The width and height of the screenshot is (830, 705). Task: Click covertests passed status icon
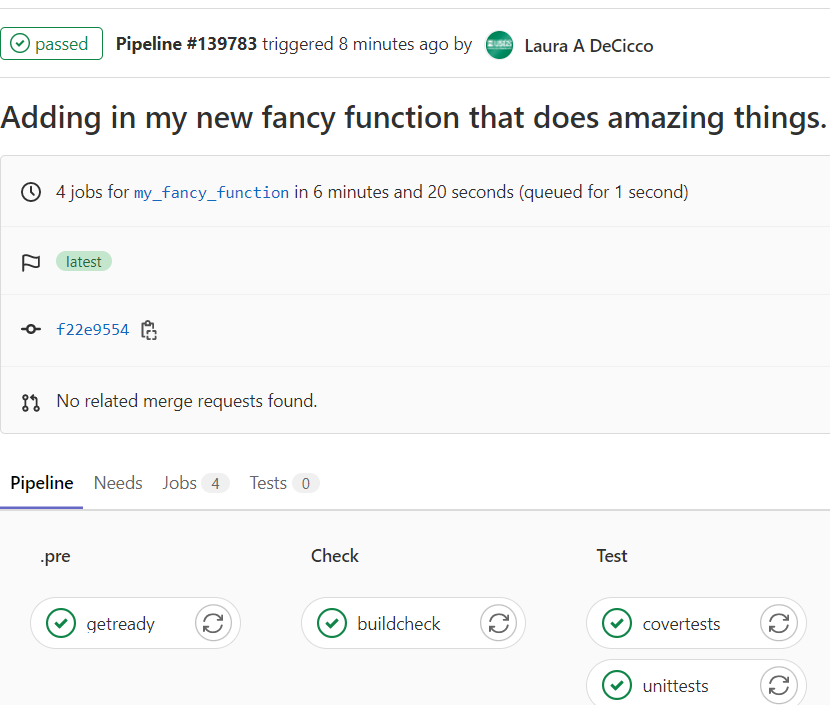(617, 624)
